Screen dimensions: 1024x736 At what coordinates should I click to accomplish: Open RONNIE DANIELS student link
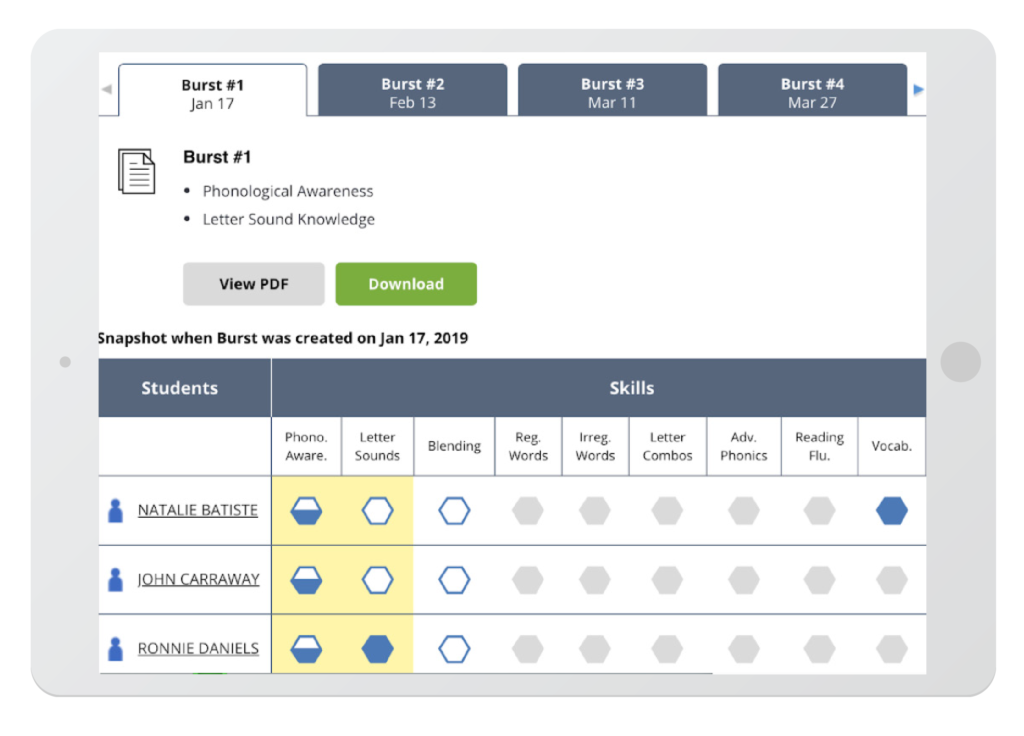click(x=198, y=648)
